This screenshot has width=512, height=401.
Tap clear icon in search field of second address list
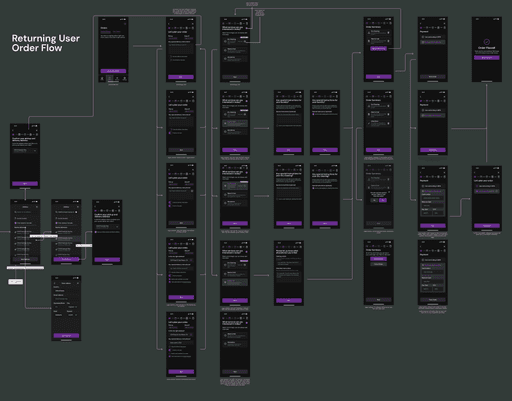(x=77, y=212)
